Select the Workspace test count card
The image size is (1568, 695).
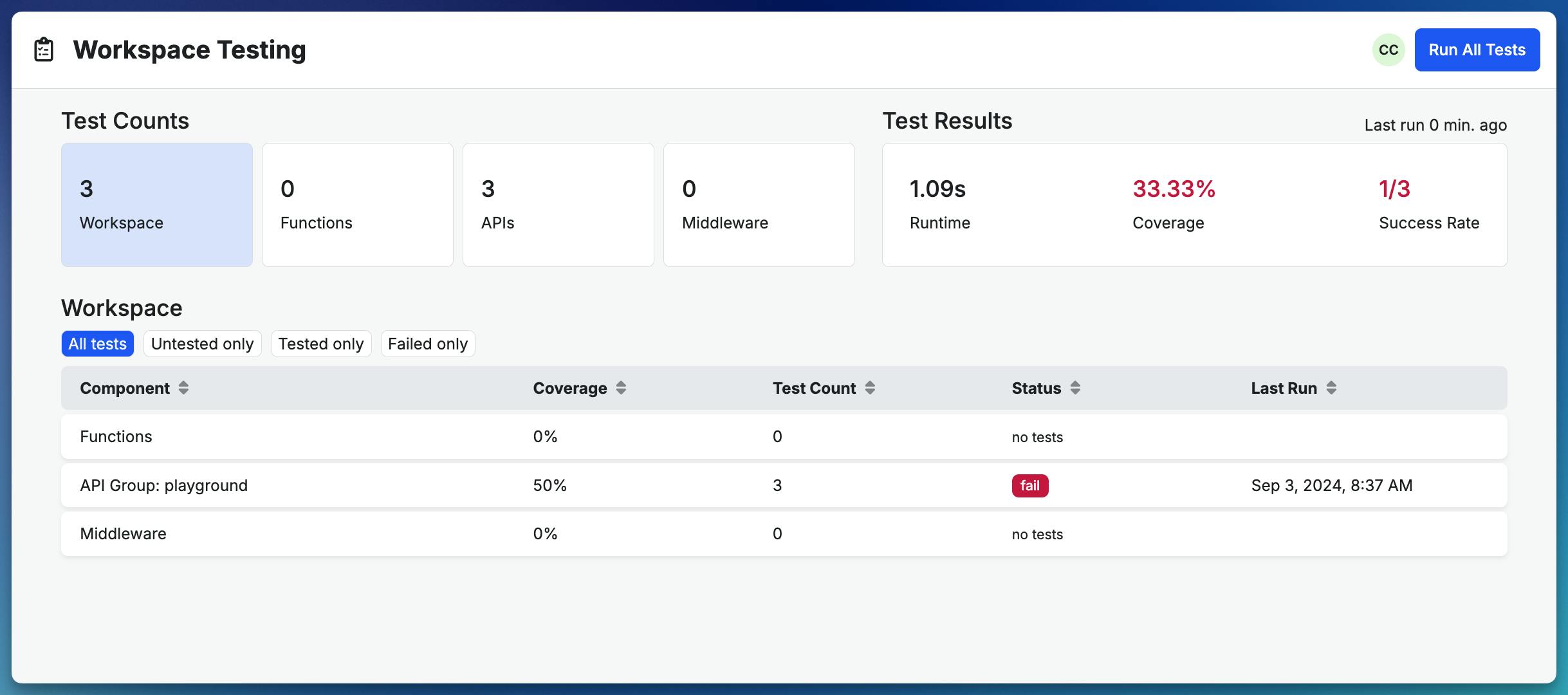[157, 205]
